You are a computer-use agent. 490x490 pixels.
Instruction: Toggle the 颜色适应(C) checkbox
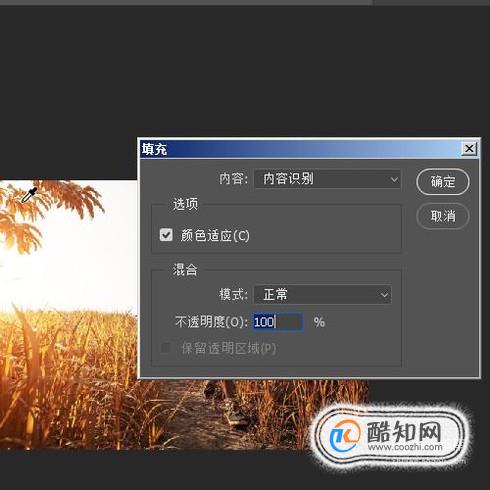[166, 235]
